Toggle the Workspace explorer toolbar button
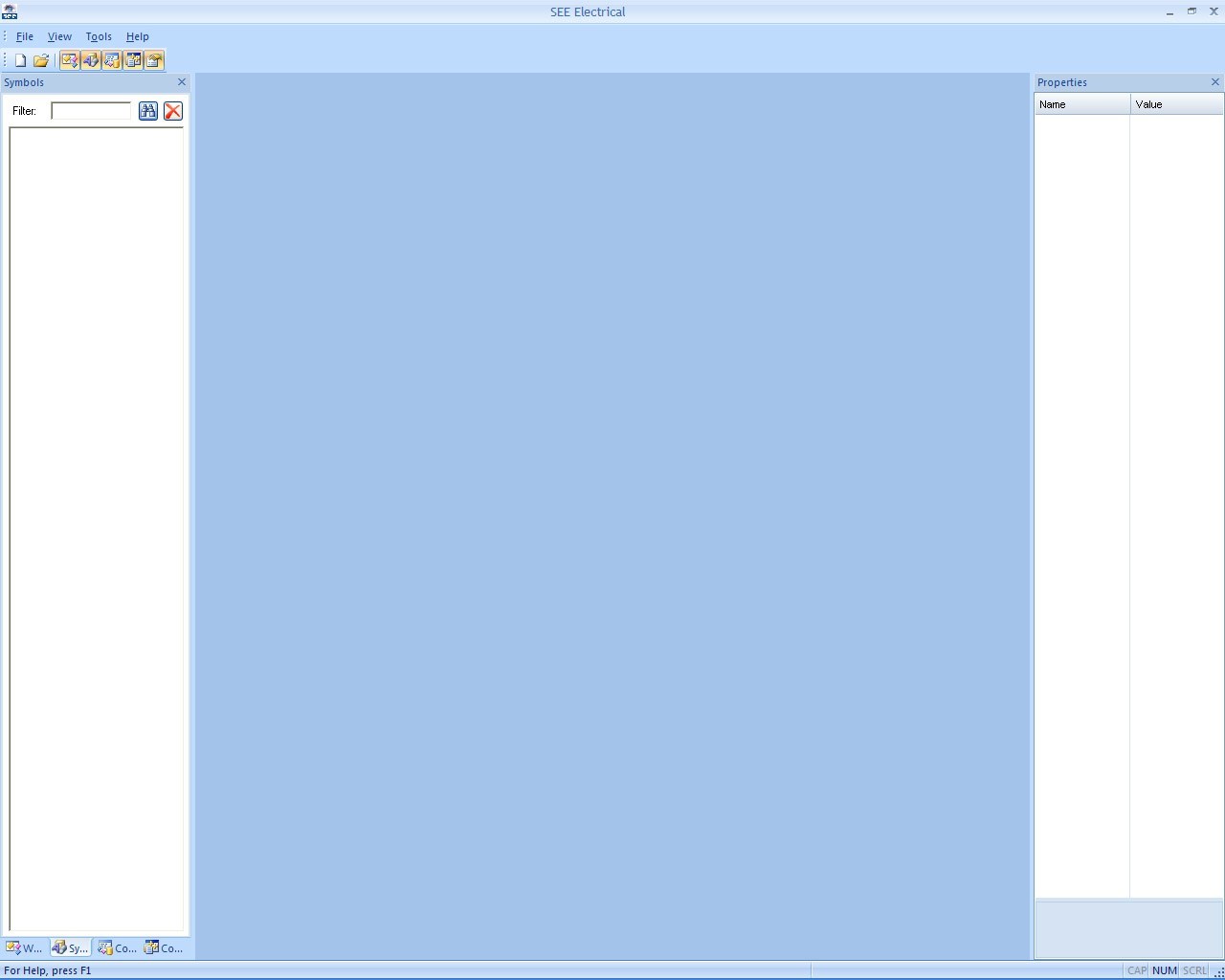The height and width of the screenshot is (980, 1225). click(x=69, y=60)
